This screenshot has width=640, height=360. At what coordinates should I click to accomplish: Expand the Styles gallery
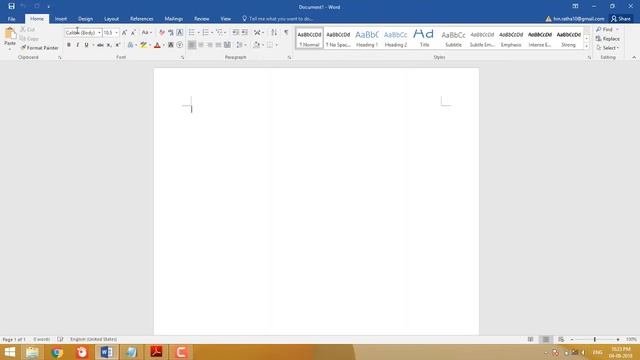click(587, 46)
